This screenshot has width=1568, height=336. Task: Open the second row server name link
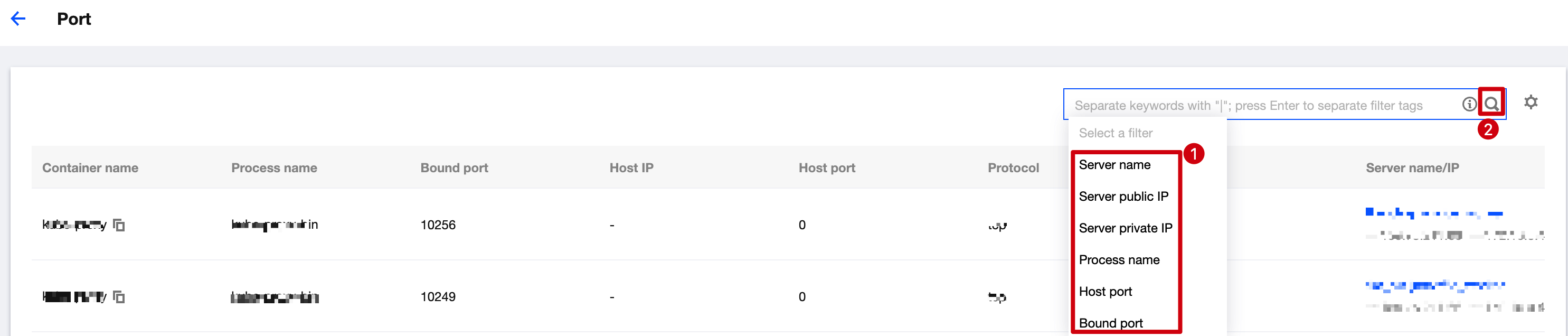[x=1434, y=284]
